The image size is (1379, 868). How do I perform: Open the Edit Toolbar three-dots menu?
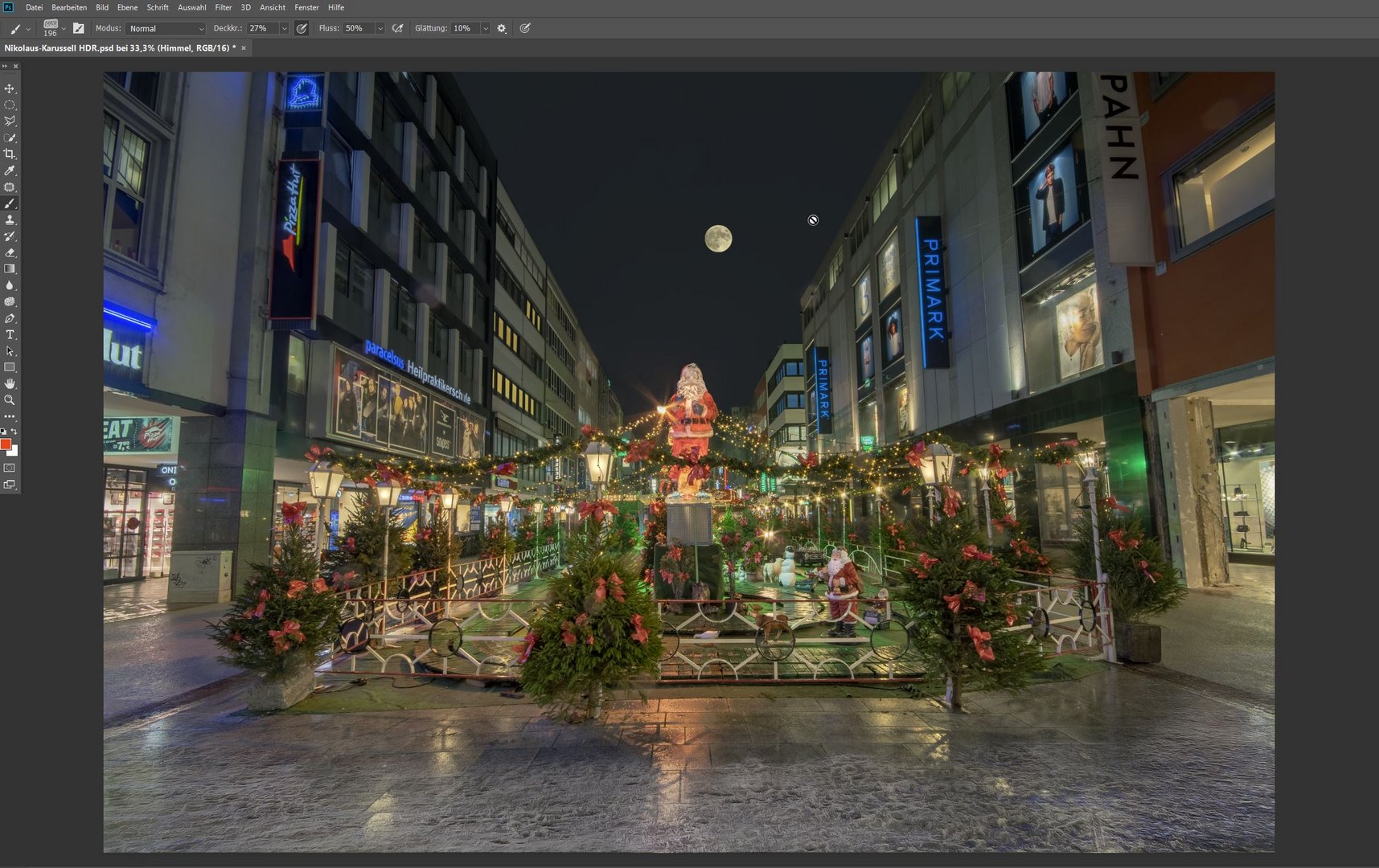(10, 416)
